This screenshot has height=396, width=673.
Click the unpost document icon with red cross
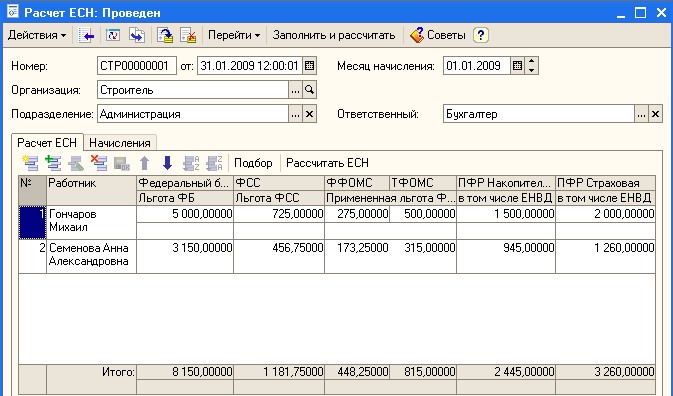(x=188, y=36)
